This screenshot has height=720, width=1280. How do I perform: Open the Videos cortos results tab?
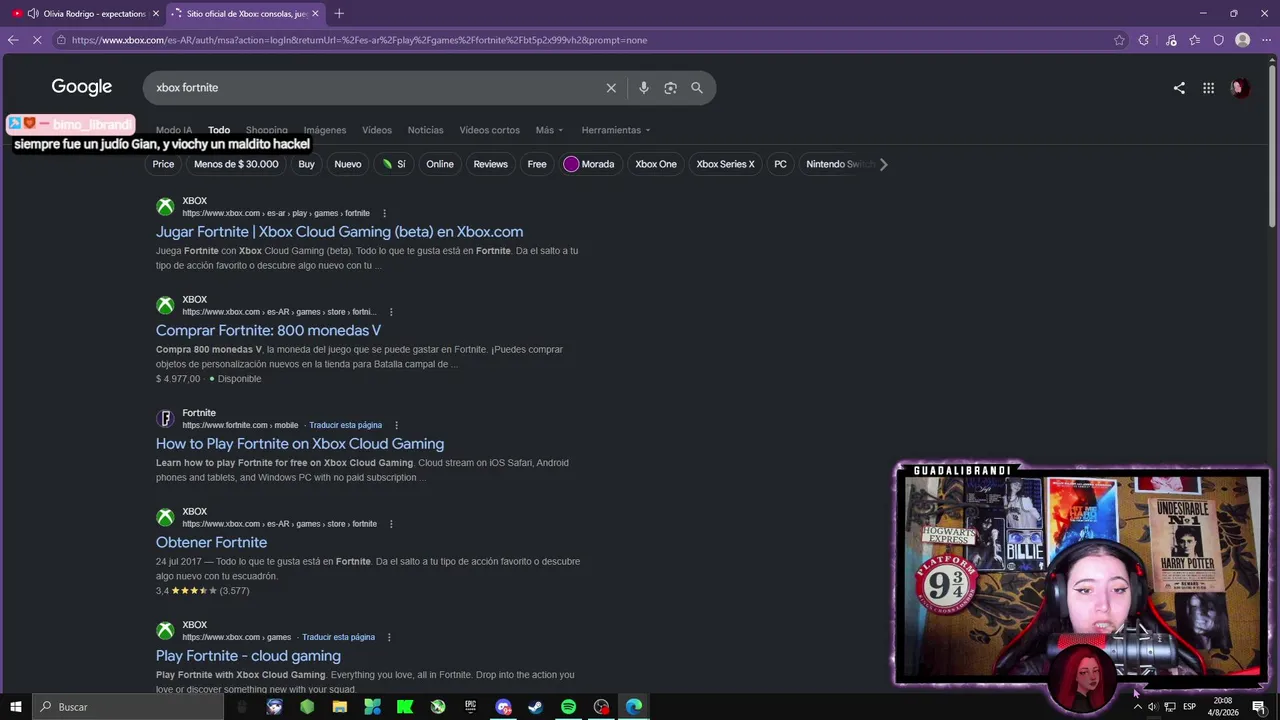point(489,130)
